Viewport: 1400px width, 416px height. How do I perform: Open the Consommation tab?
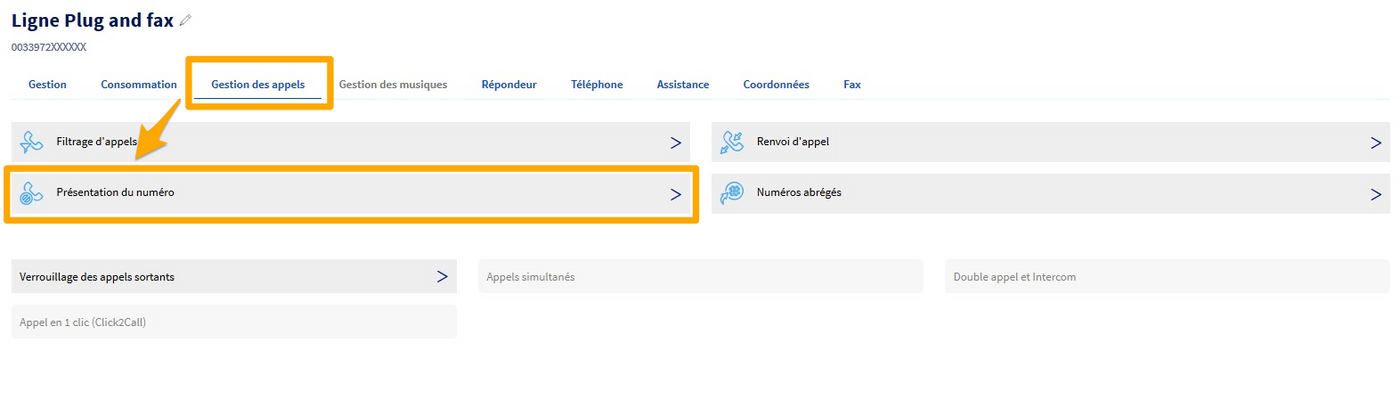pos(139,85)
